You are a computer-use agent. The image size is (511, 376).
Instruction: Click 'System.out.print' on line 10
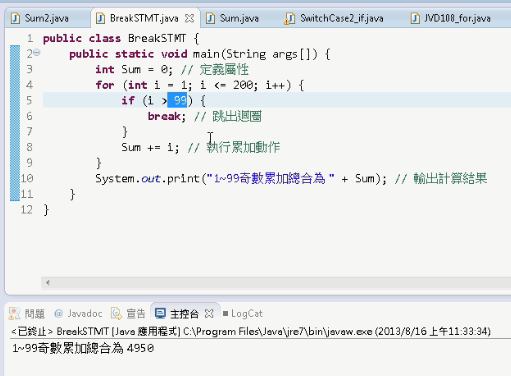tap(147, 179)
